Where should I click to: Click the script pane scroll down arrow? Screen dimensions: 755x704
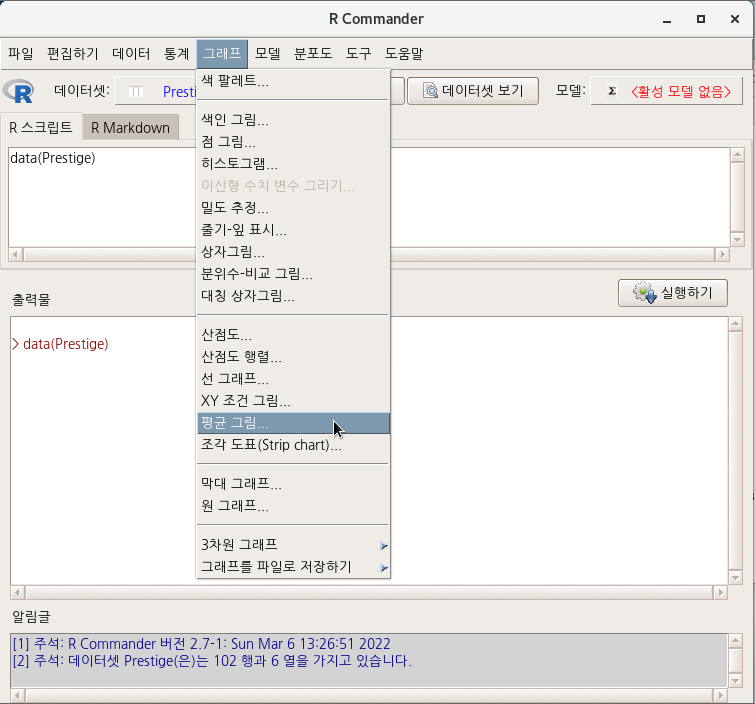[x=737, y=239]
